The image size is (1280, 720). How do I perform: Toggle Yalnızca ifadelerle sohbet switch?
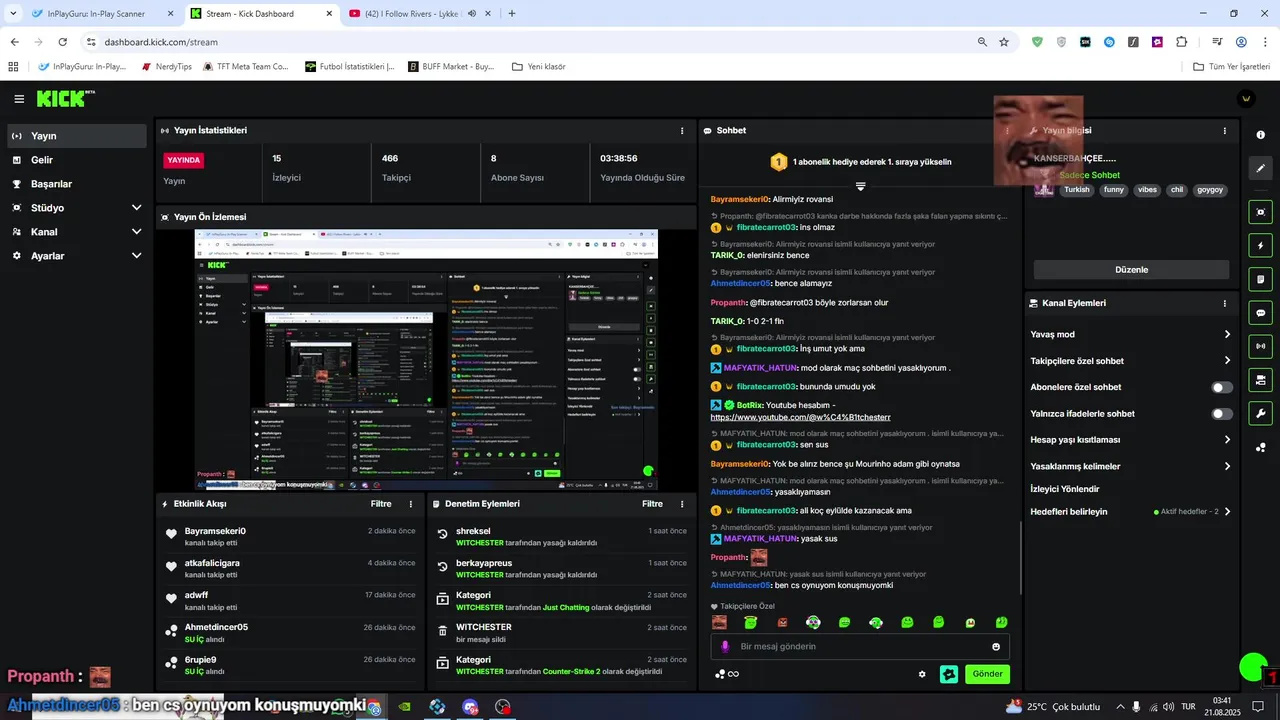coord(1222,414)
